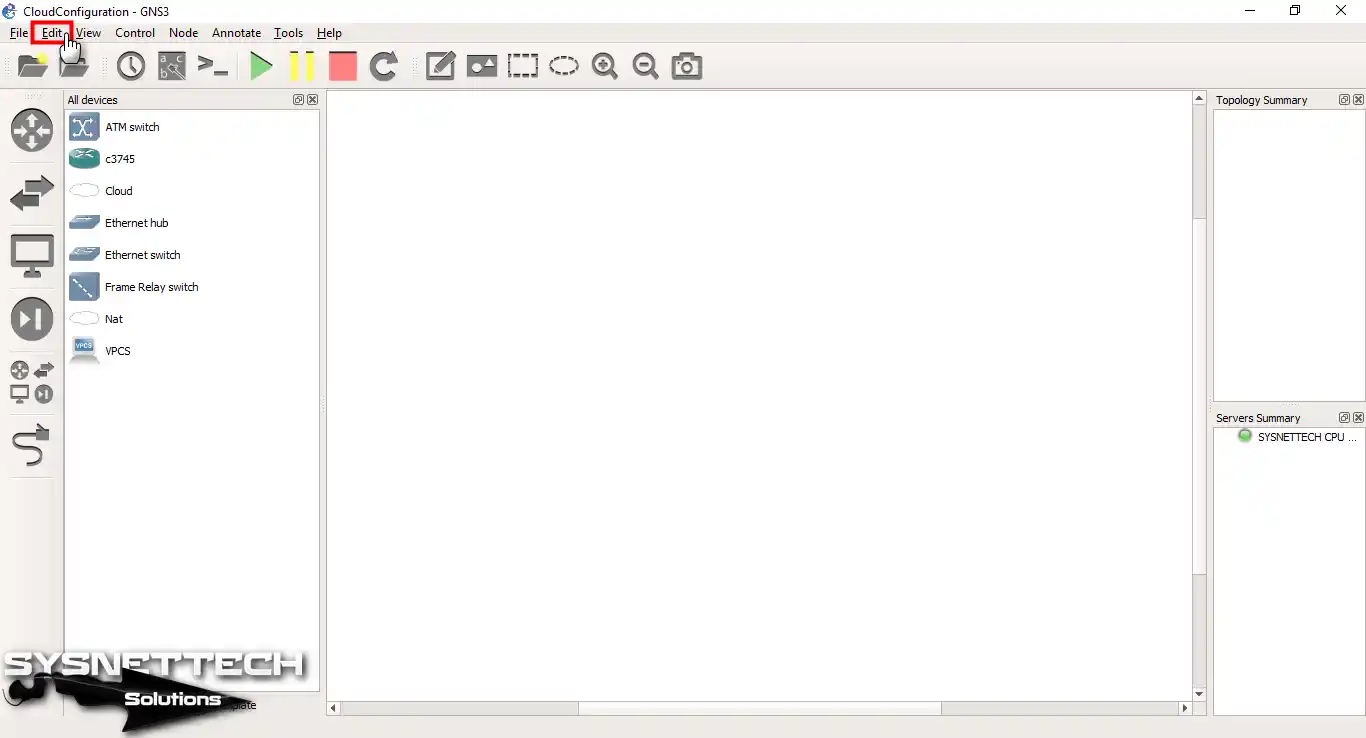Image resolution: width=1366 pixels, height=738 pixels.
Task: Take a screenshot using the camera icon
Action: coord(686,66)
